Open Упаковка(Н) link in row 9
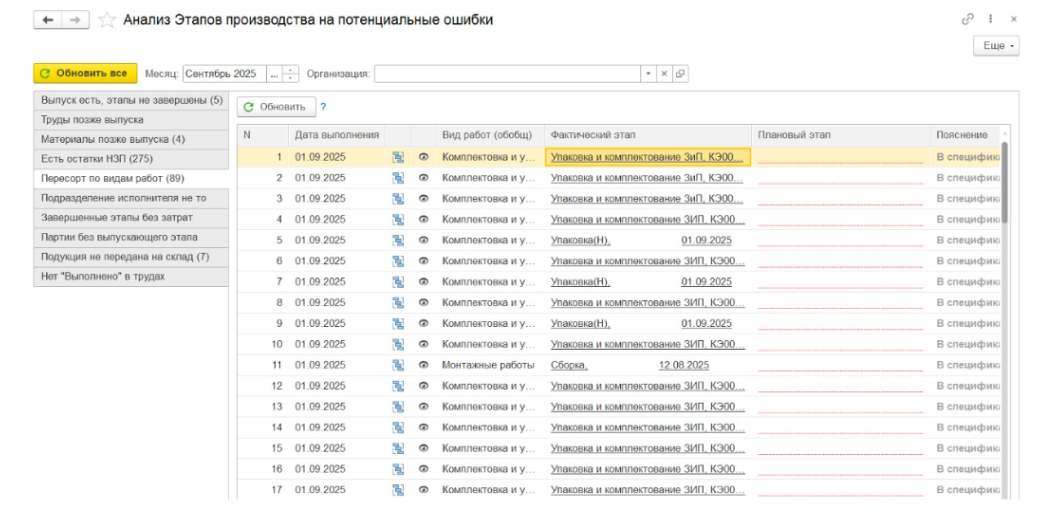This screenshot has height=523, width=1052. (641, 323)
